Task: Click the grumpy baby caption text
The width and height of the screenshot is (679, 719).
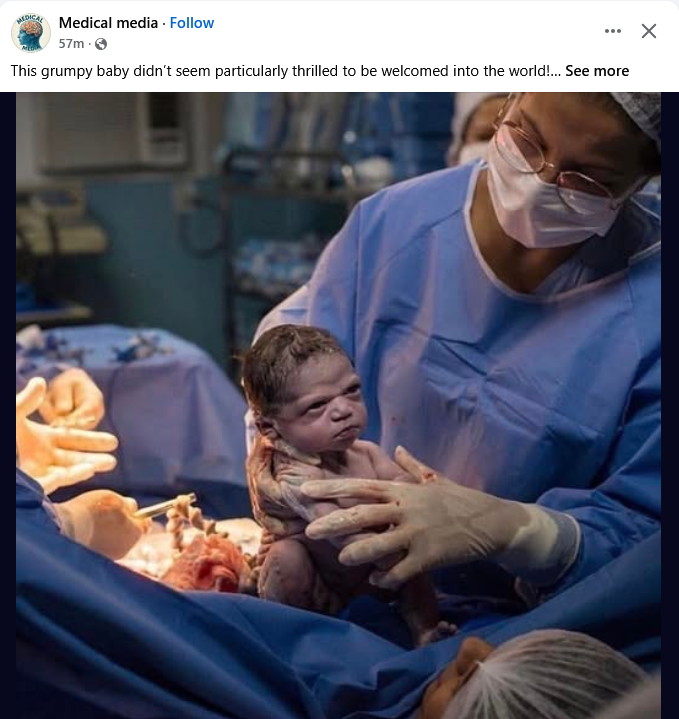Action: click(280, 71)
